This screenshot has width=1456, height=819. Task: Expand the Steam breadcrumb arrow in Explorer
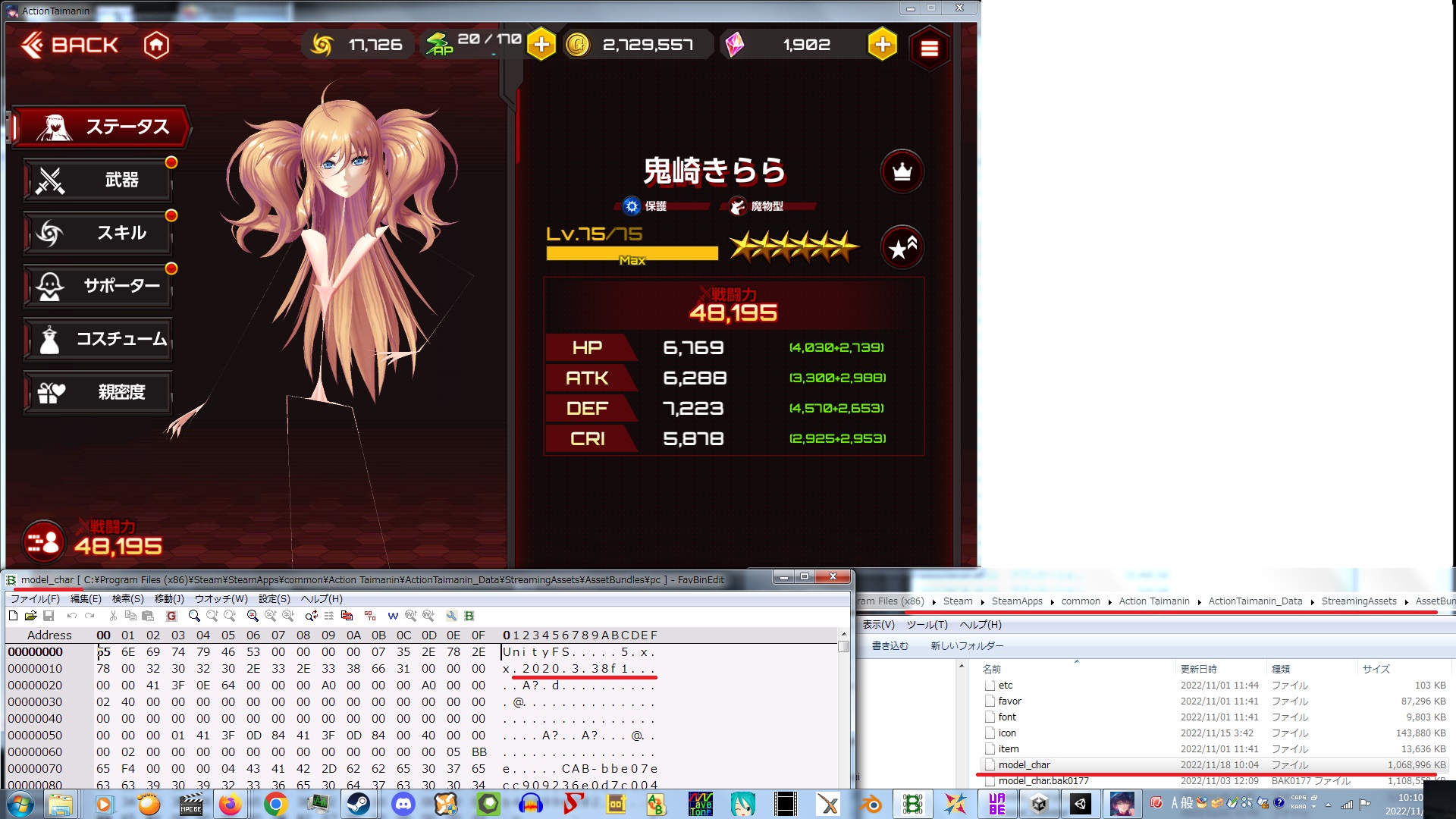click(982, 602)
